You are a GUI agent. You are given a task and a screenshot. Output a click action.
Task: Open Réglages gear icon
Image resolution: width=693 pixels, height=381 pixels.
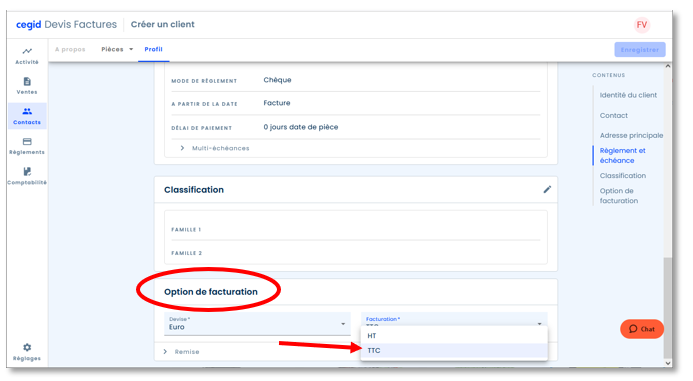pyautogui.click(x=27, y=352)
